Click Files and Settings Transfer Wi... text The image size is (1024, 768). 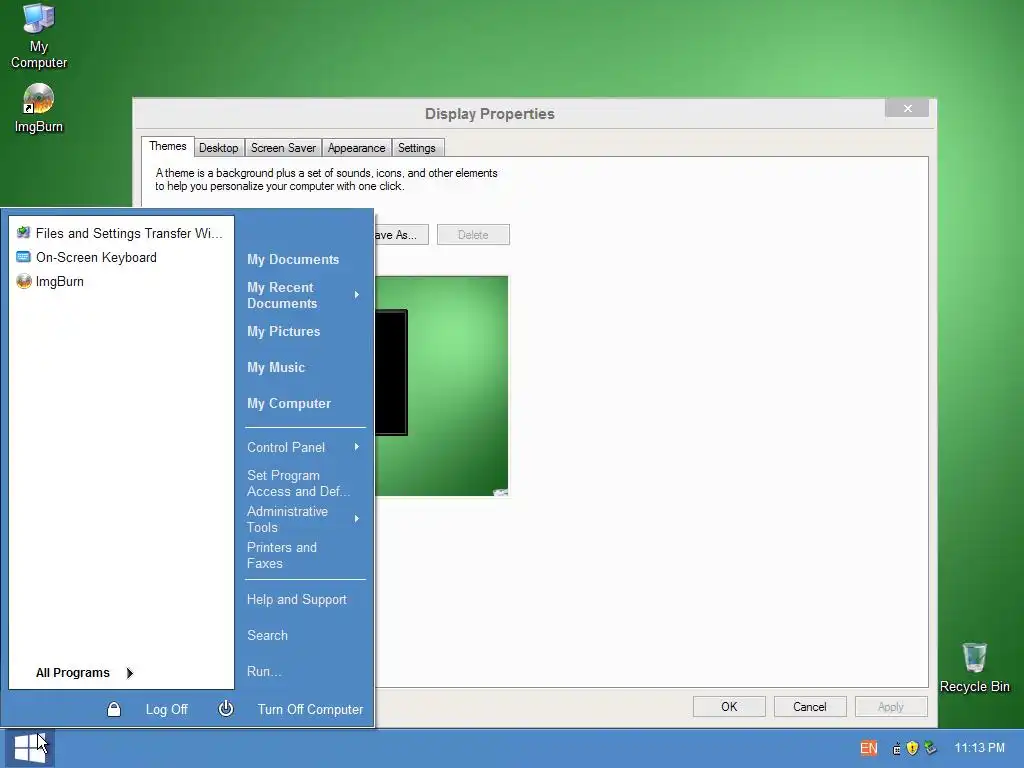pyautogui.click(x=129, y=233)
